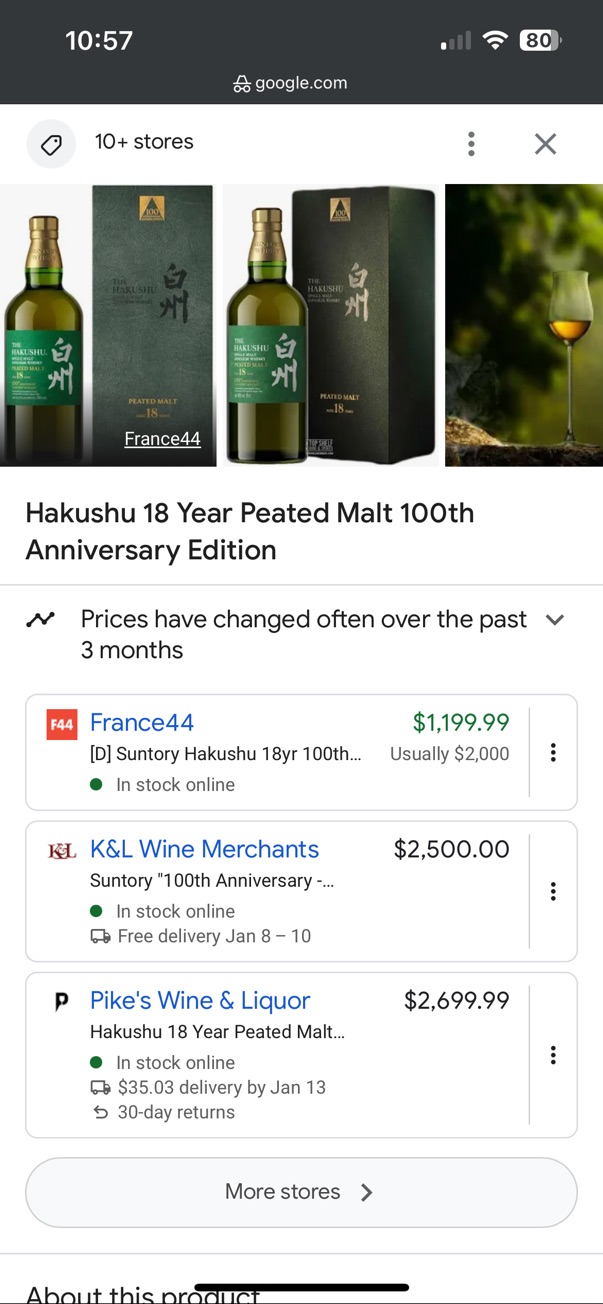Open the three-dot menu in the header
Screen dimensions: 603x1304
click(x=471, y=144)
